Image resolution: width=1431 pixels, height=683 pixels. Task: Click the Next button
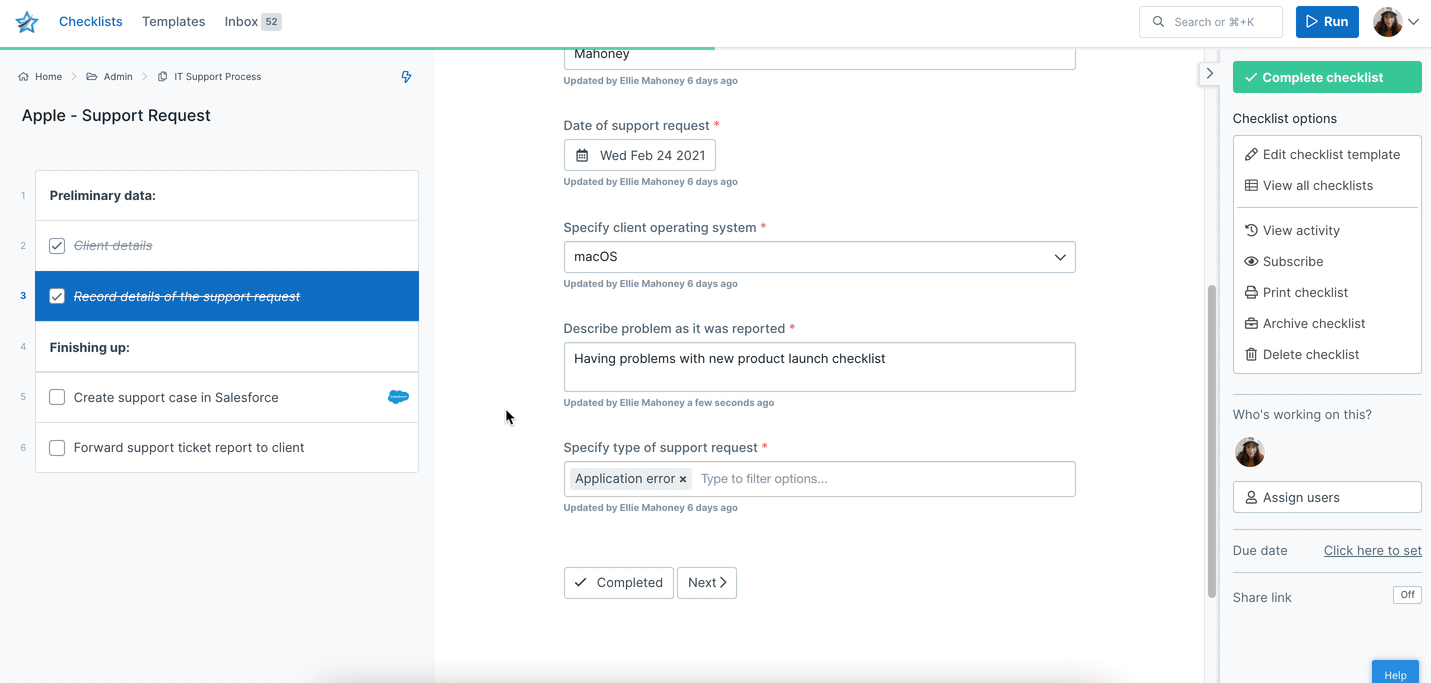pos(707,583)
